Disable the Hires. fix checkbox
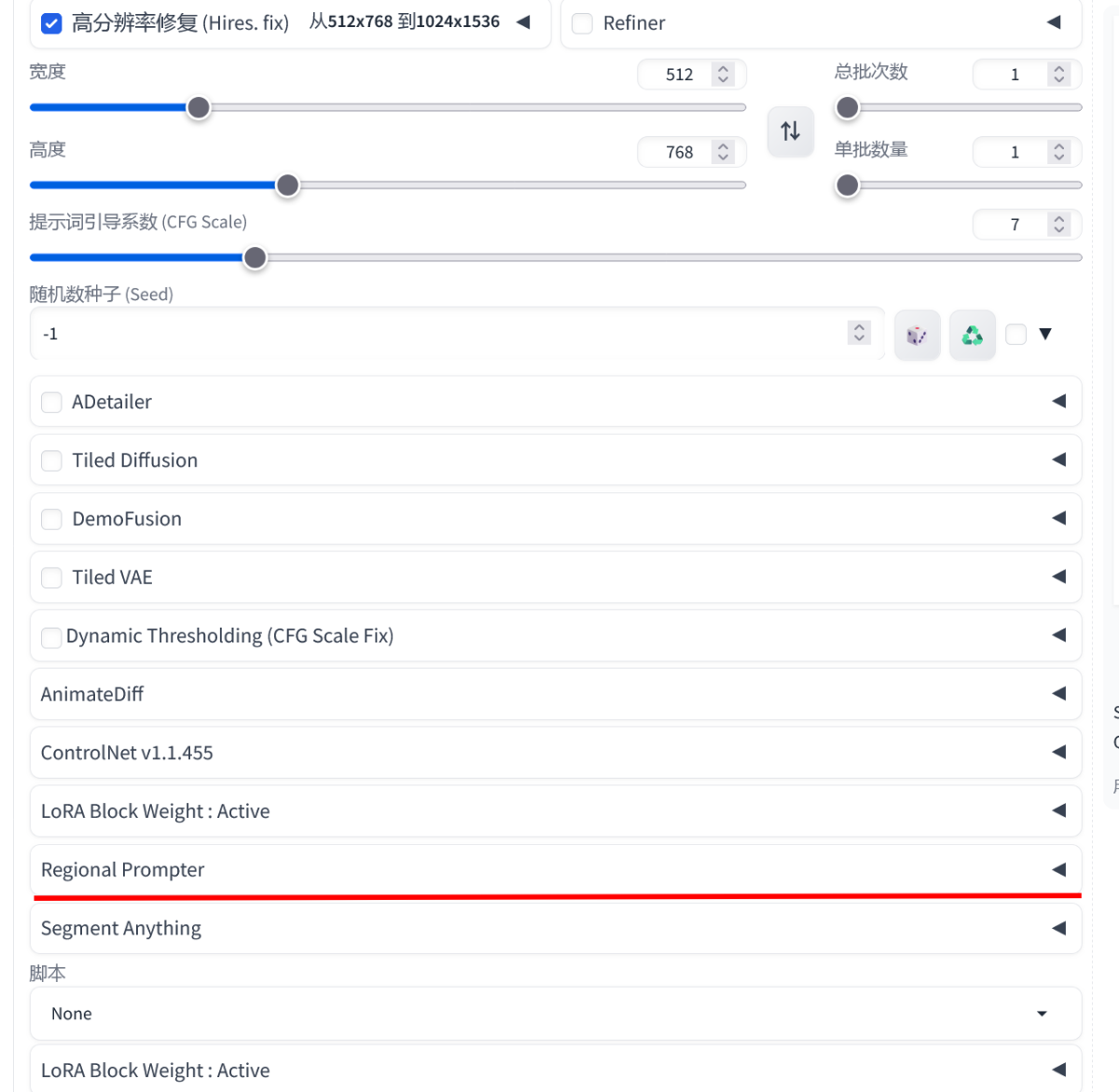This screenshot has height=1092, width=1119. tap(52, 23)
